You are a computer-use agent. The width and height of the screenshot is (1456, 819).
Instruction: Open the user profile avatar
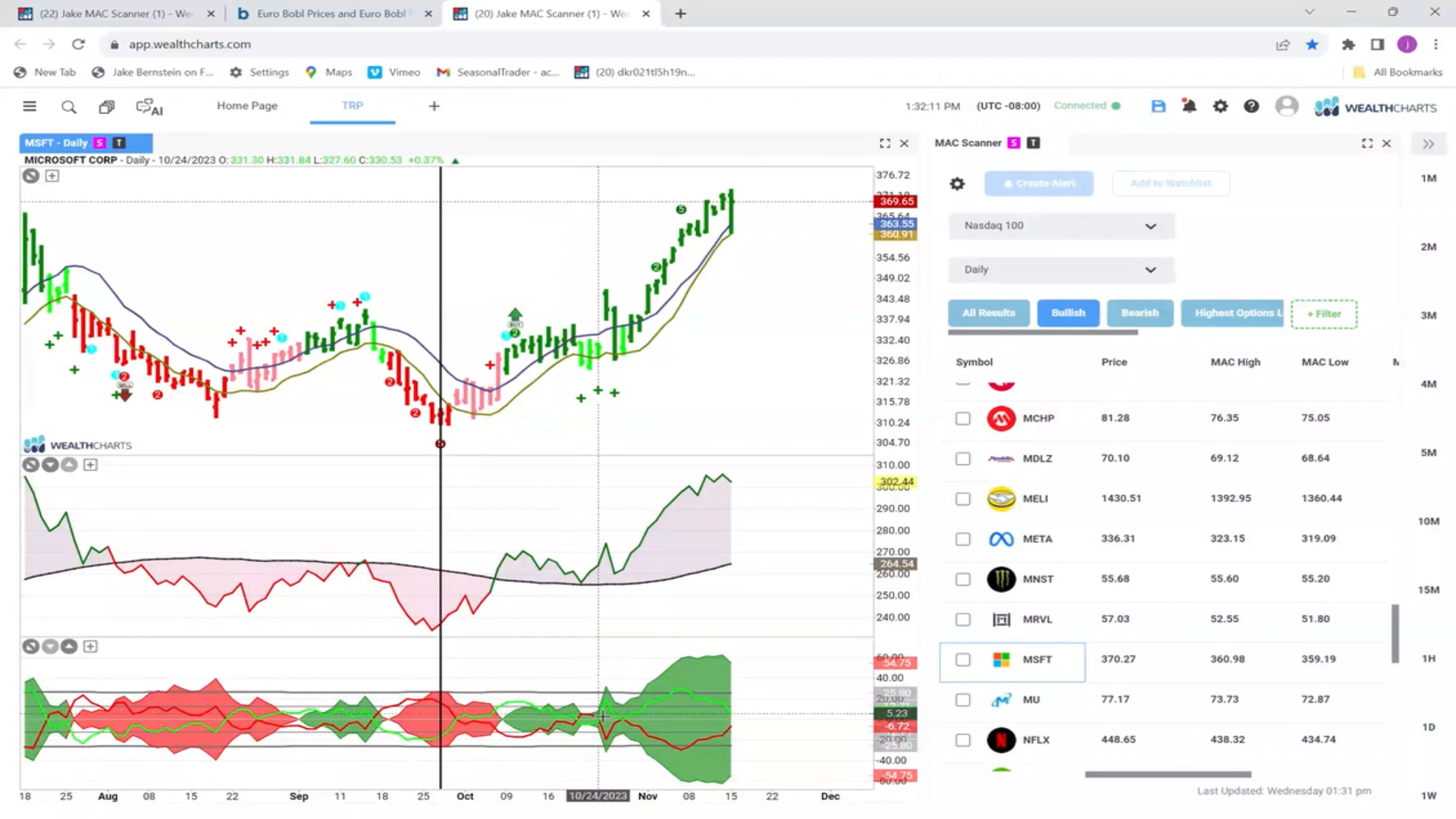pyautogui.click(x=1287, y=106)
